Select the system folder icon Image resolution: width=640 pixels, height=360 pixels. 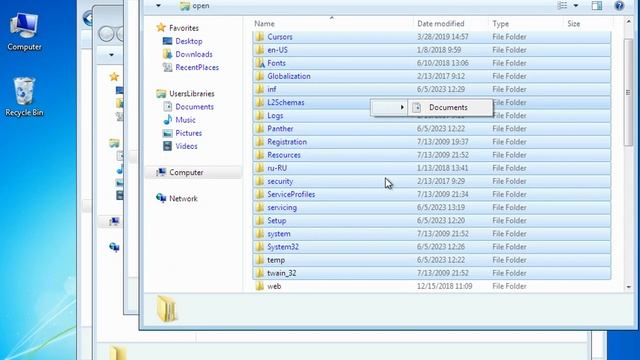point(260,233)
